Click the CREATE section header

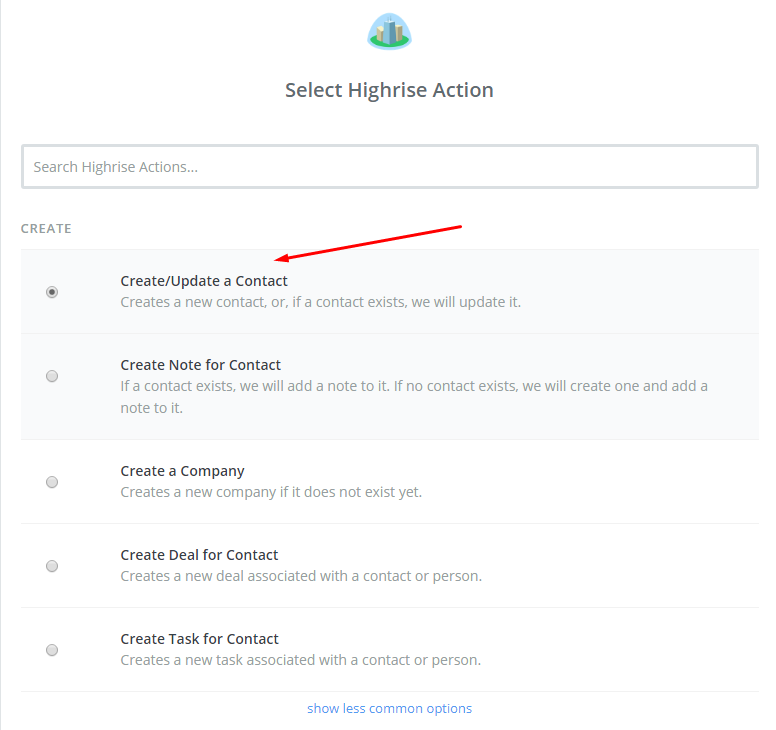(x=46, y=229)
